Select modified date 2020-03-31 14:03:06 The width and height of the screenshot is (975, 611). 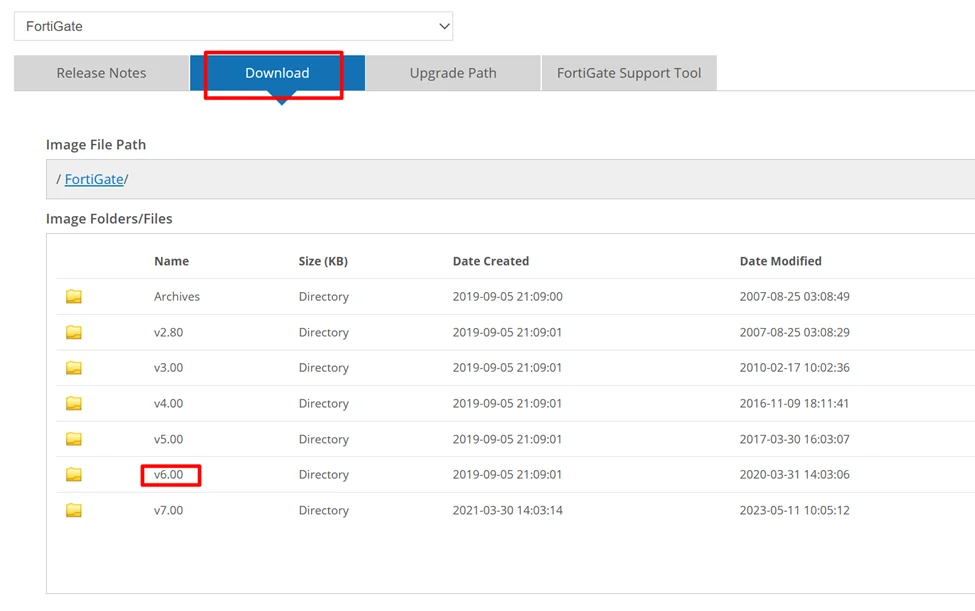tap(794, 474)
